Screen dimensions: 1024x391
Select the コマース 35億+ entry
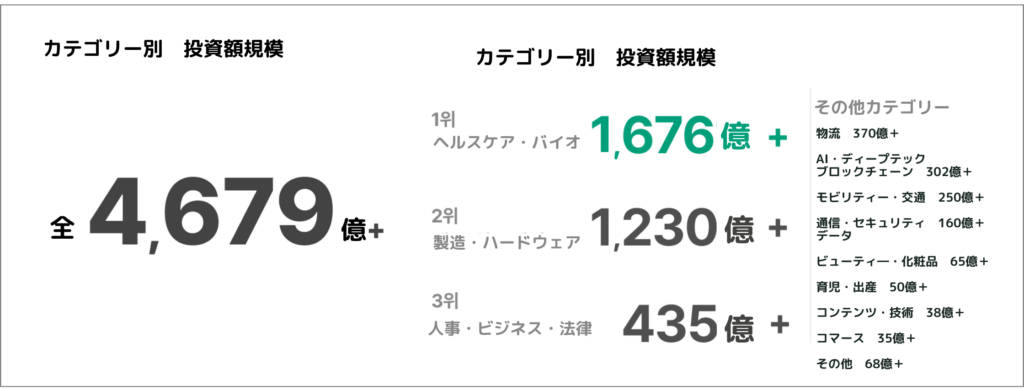point(865,338)
